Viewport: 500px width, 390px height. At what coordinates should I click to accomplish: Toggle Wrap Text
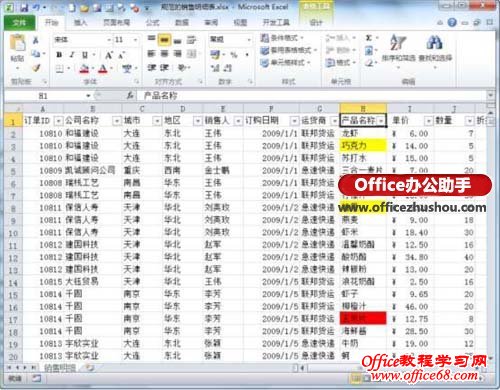pyautogui.click(x=191, y=40)
